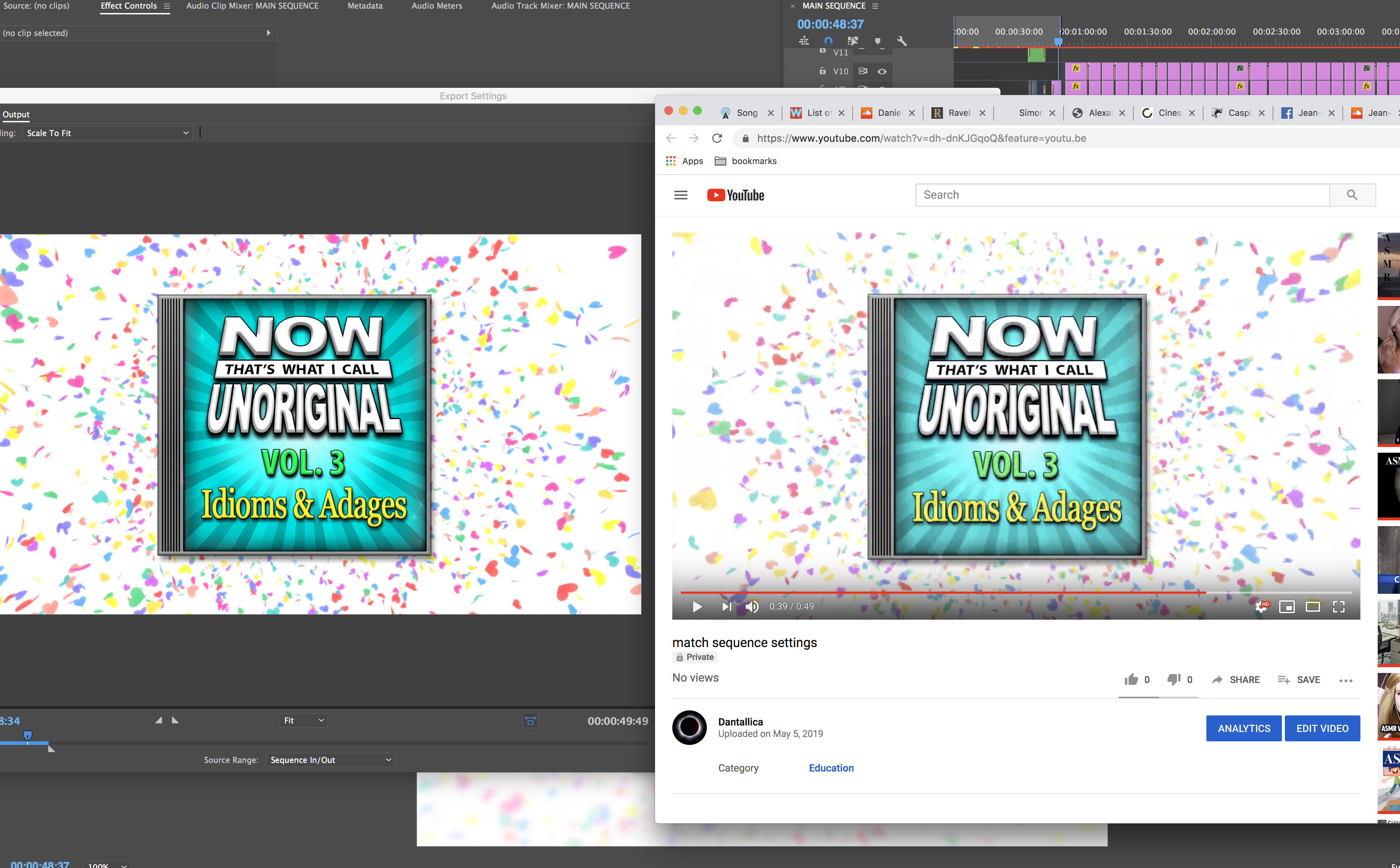Screen dimensions: 1400x868
Task: Open Dantallica channel name link
Action: (740, 722)
